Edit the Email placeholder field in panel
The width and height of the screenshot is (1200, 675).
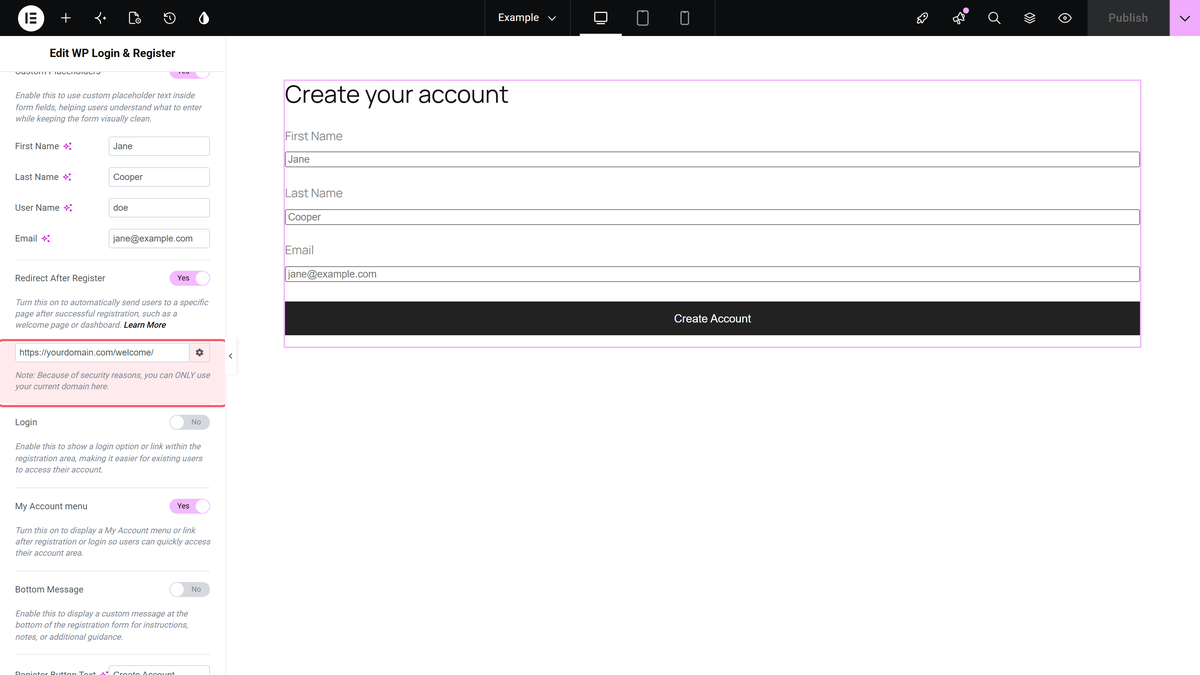click(159, 239)
